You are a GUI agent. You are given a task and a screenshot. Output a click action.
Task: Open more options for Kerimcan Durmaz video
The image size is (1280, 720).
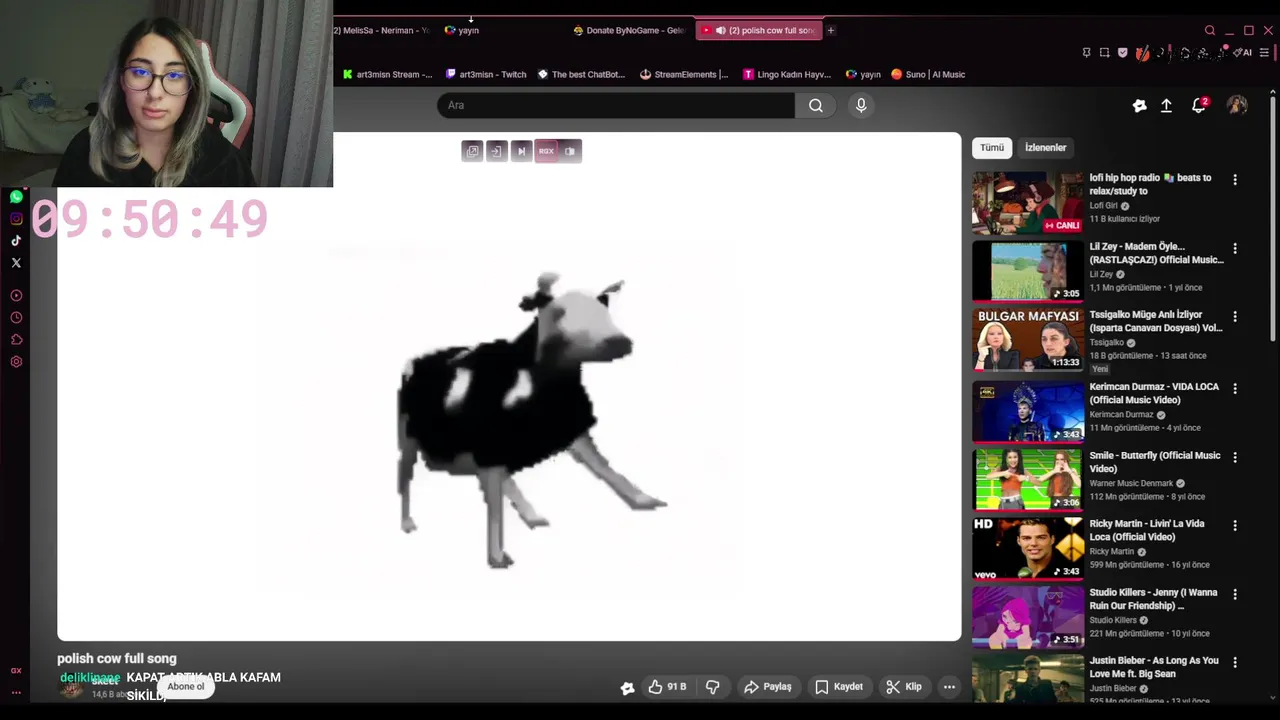click(1235, 389)
